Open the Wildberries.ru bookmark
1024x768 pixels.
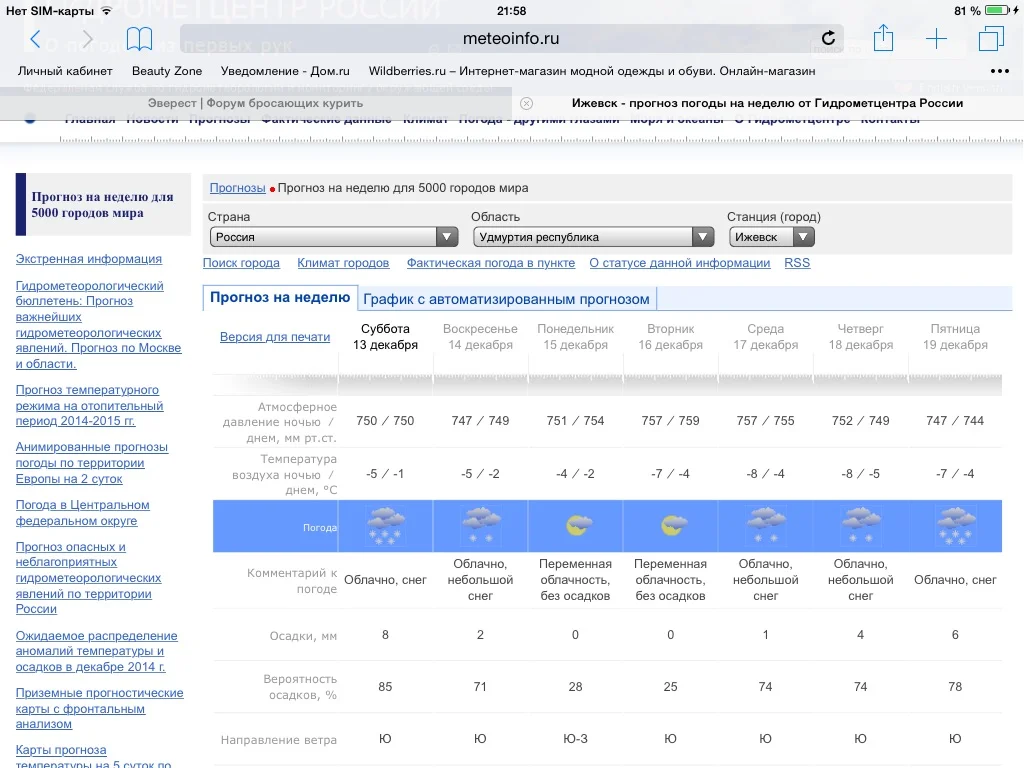point(593,71)
